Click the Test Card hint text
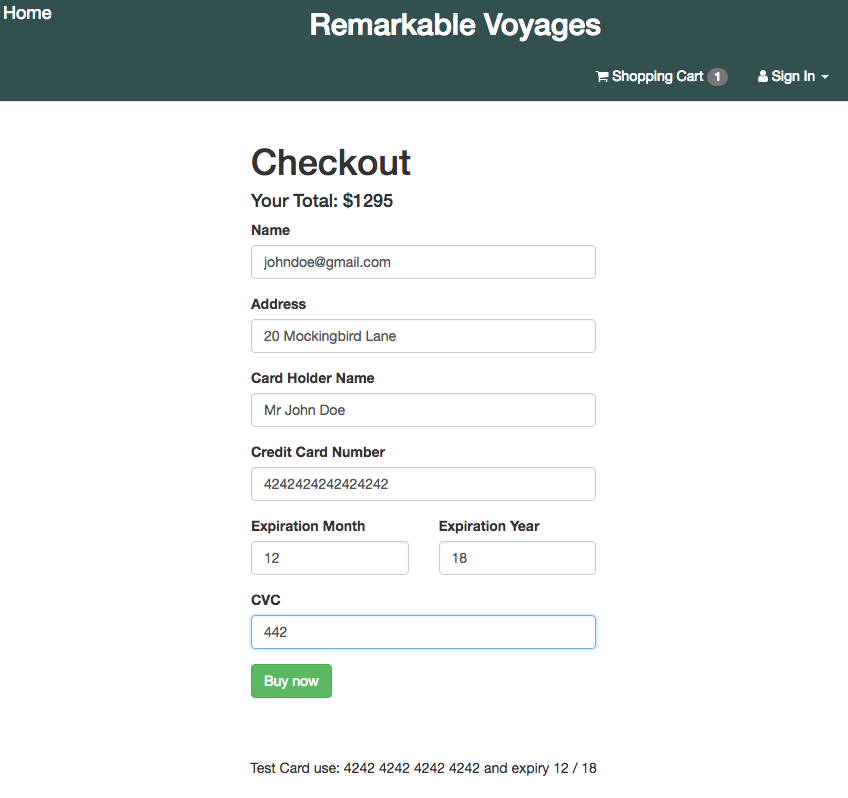Screen dimensions: 848x798 [423, 768]
